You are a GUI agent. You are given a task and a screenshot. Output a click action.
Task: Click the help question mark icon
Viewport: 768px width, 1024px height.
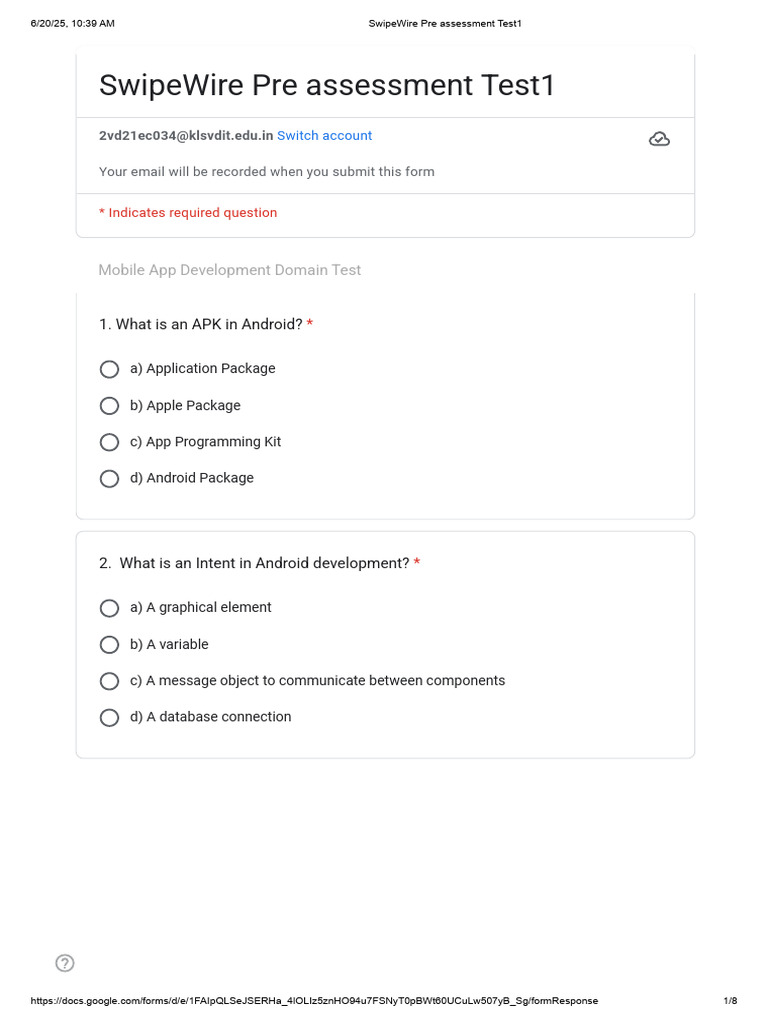[65, 963]
